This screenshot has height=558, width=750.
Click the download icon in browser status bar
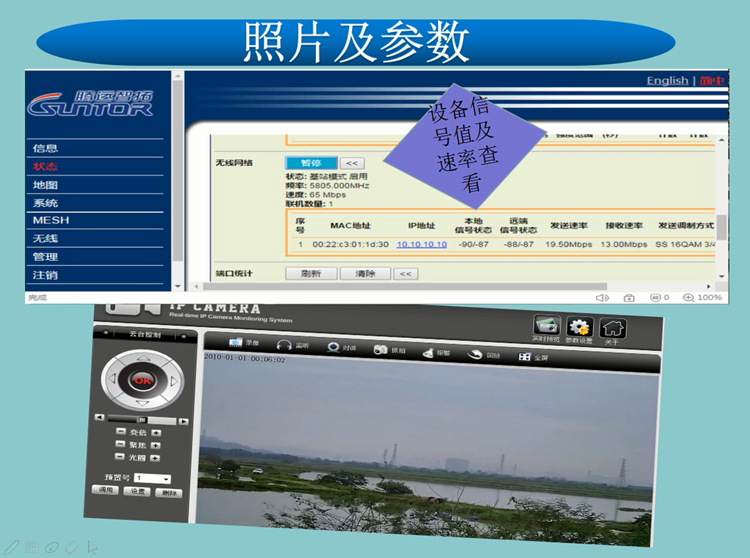click(x=629, y=298)
